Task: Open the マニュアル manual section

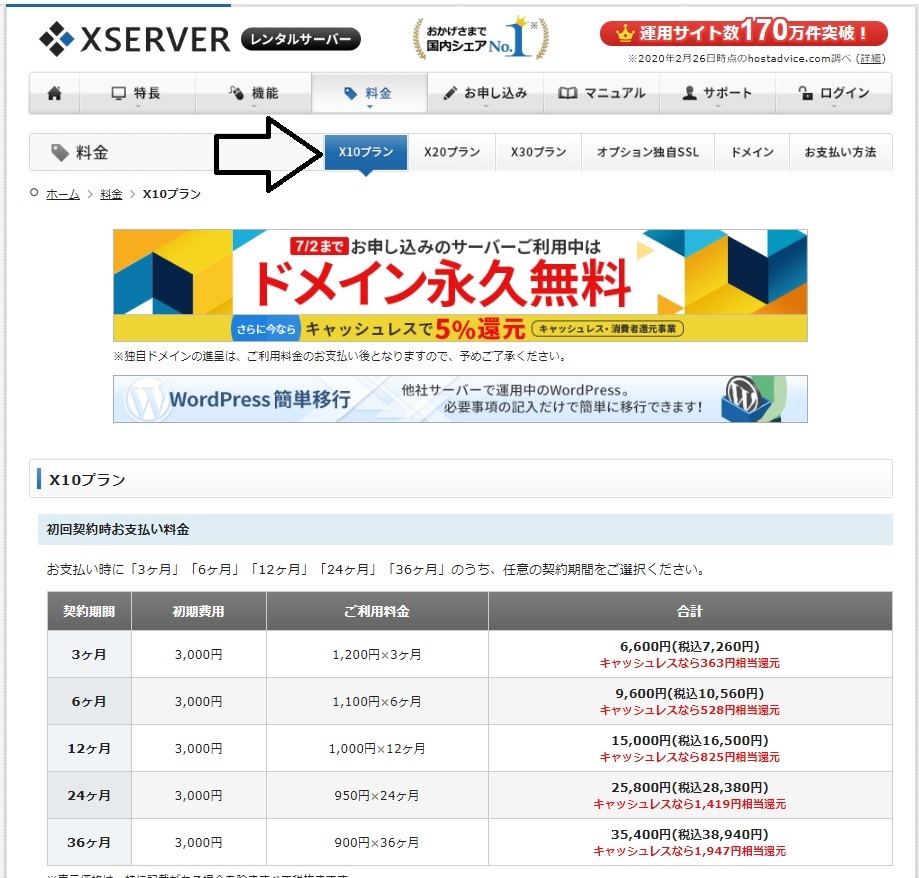Action: tap(602, 93)
